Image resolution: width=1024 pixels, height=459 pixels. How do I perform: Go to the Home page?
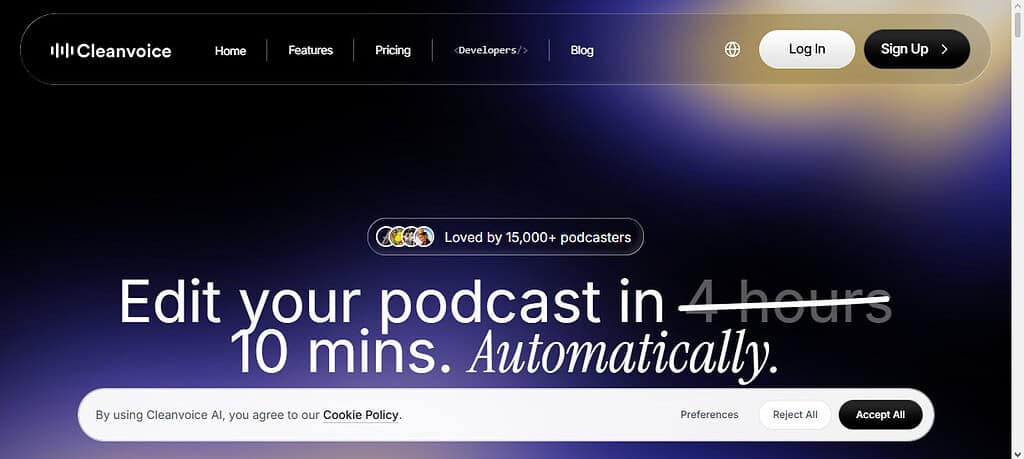pyautogui.click(x=231, y=50)
